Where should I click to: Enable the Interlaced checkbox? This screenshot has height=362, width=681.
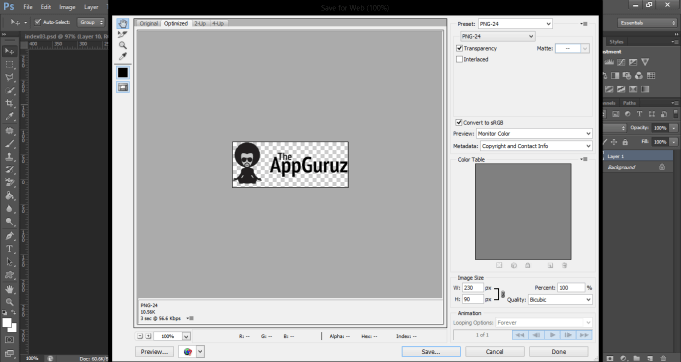point(459,59)
